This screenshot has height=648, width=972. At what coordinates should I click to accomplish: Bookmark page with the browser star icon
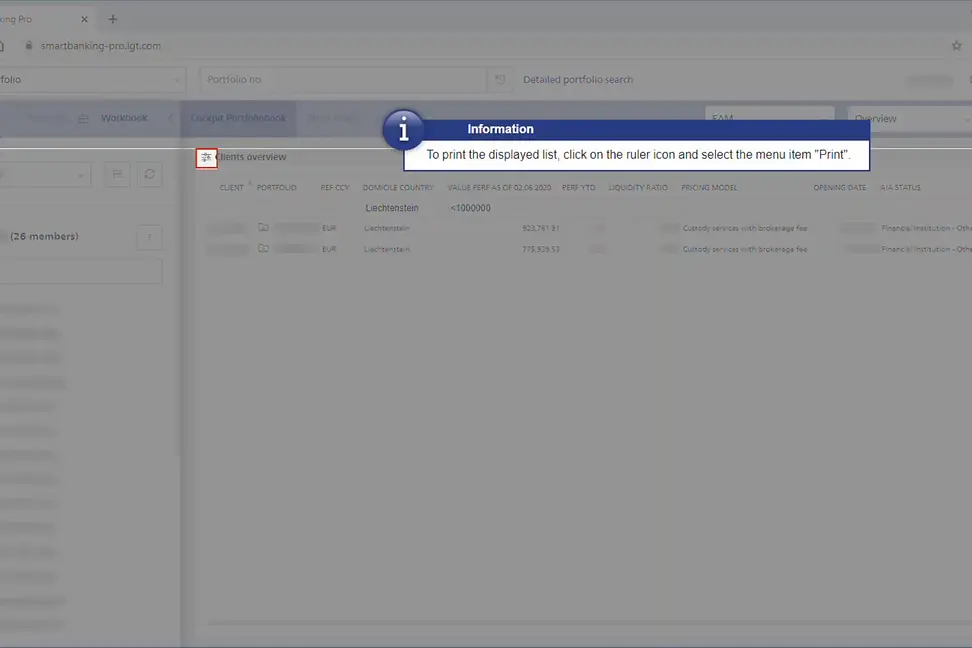coord(956,46)
